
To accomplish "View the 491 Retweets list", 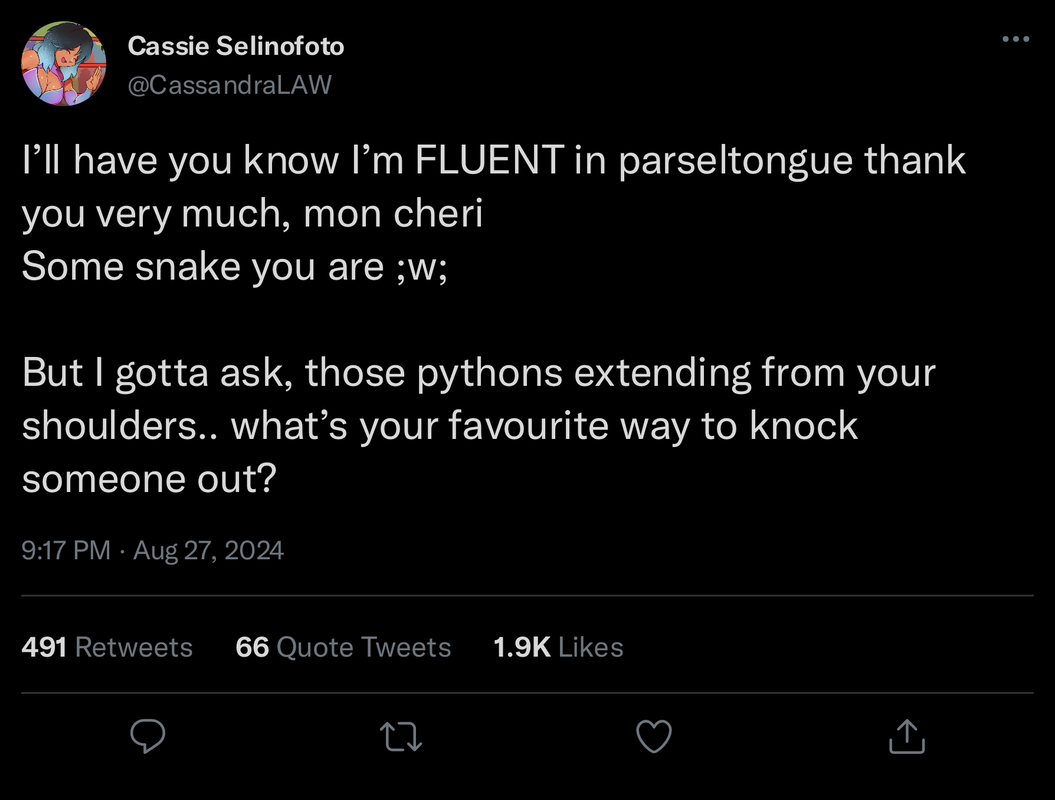I will (x=107, y=647).
